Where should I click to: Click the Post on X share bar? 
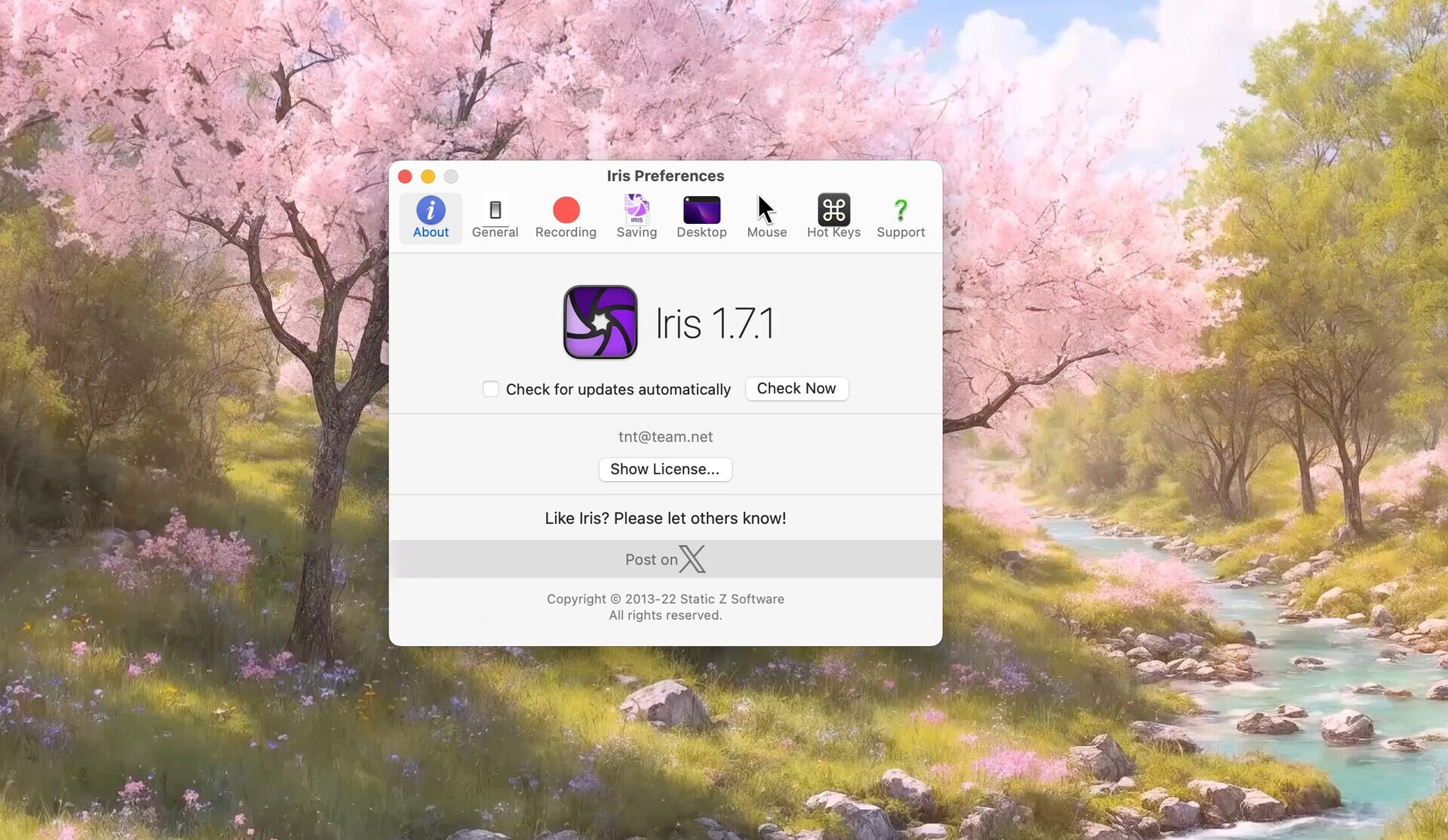tap(664, 559)
